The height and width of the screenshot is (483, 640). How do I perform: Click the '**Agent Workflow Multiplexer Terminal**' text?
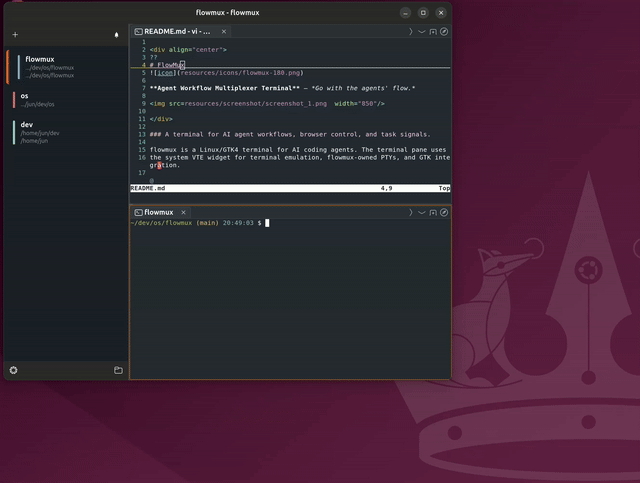tap(224, 88)
